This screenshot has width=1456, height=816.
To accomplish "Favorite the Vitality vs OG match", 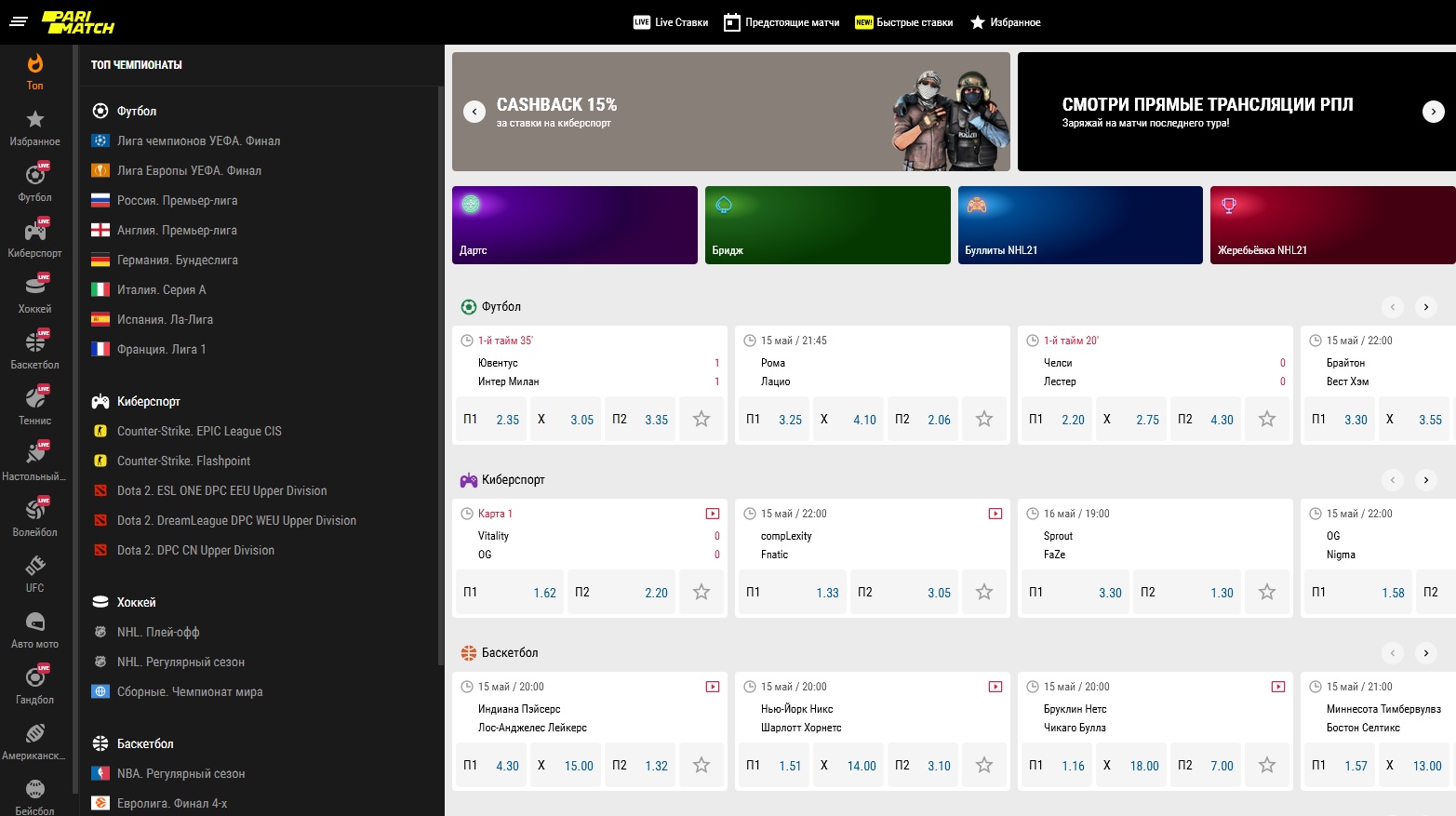I will tap(701, 593).
